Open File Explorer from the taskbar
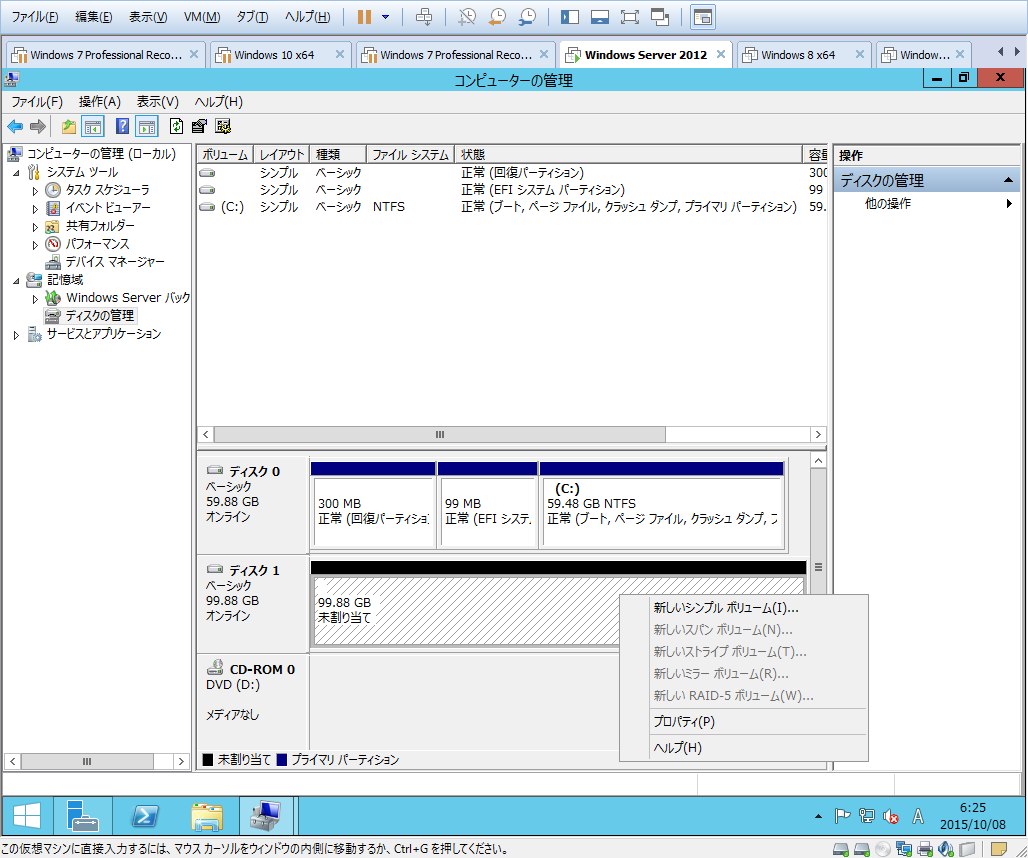 click(207, 816)
